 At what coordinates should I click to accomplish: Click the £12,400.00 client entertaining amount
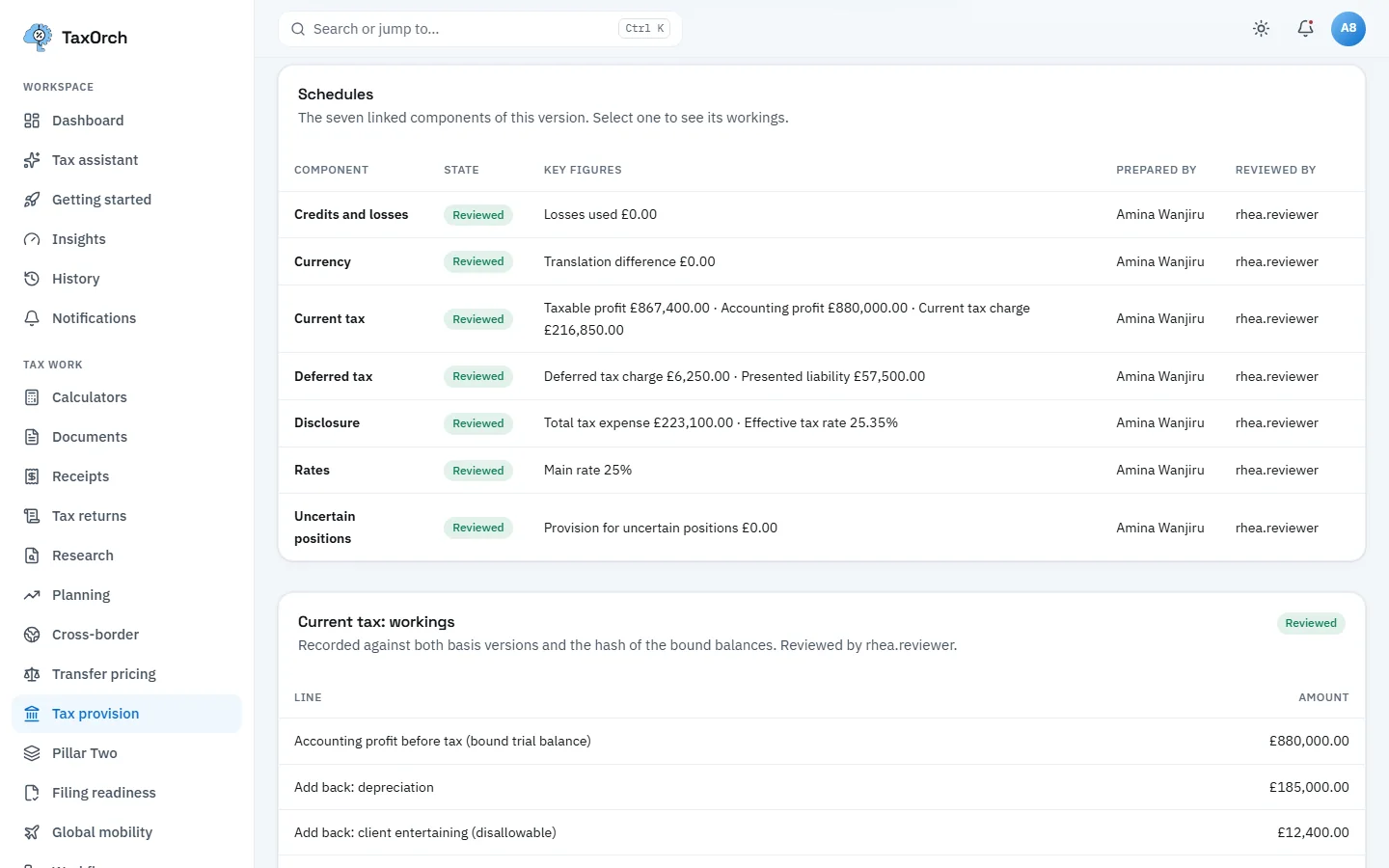click(x=1313, y=833)
